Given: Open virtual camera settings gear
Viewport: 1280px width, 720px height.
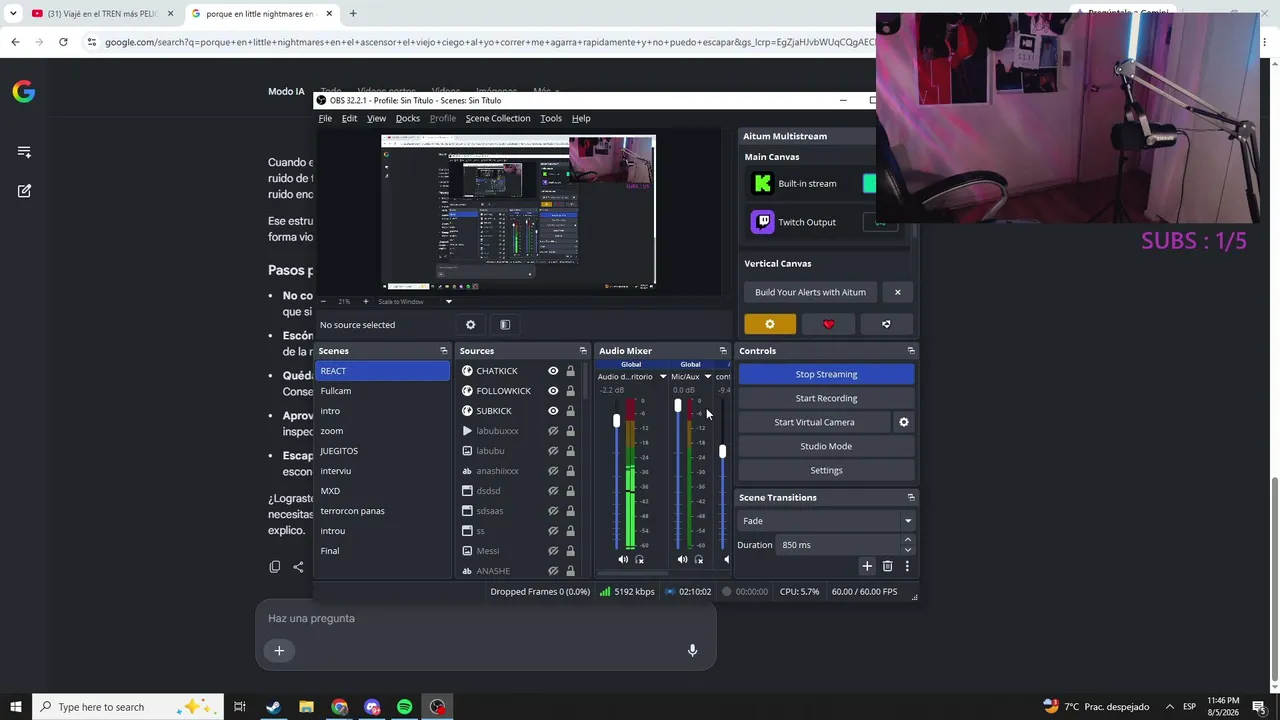Looking at the screenshot, I should (x=904, y=422).
